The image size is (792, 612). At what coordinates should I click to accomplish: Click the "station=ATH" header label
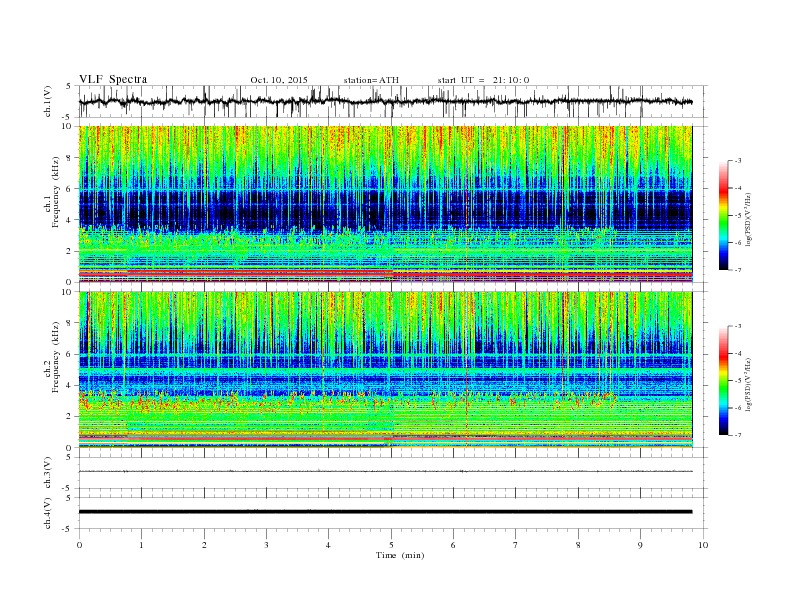click(371, 80)
